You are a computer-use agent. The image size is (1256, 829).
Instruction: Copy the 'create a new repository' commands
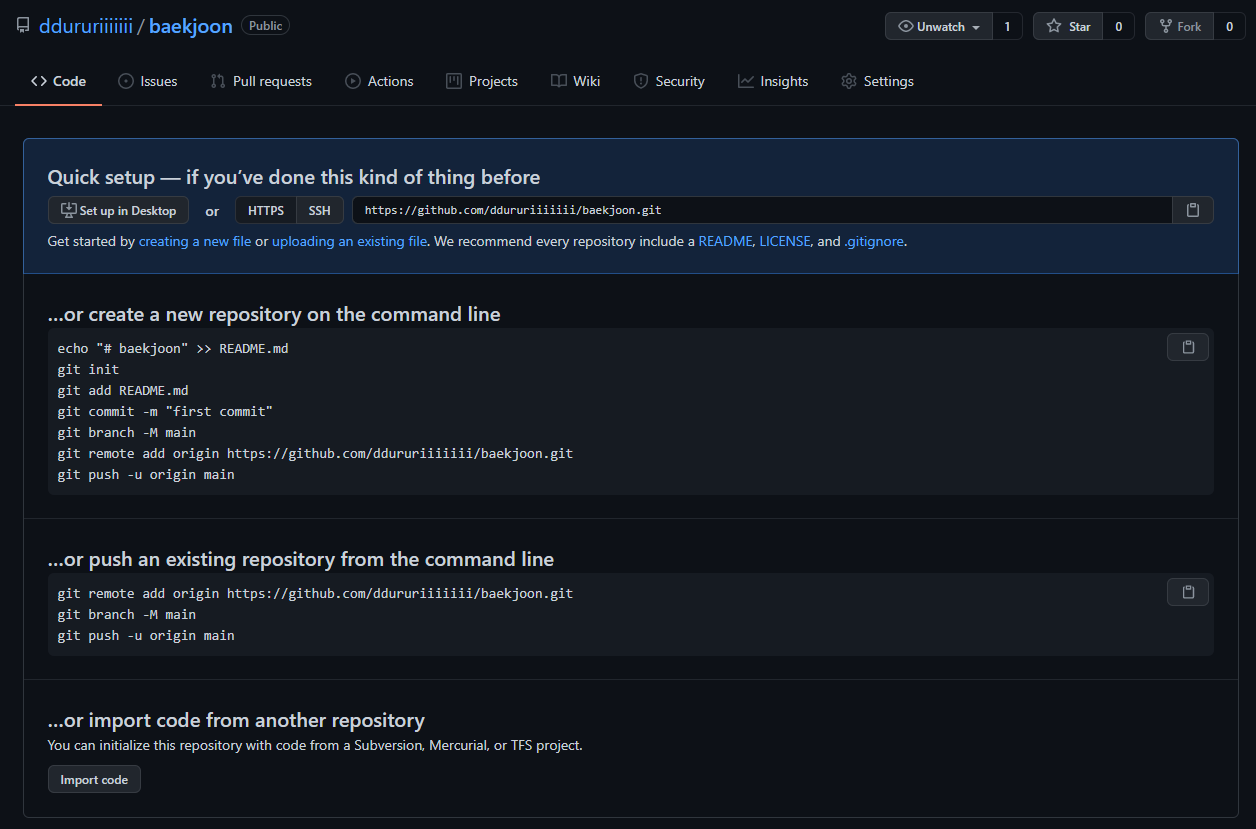[1188, 347]
